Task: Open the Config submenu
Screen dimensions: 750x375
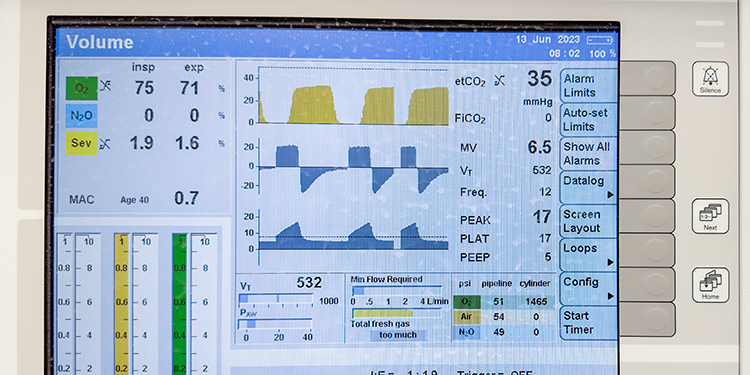Action: point(588,288)
